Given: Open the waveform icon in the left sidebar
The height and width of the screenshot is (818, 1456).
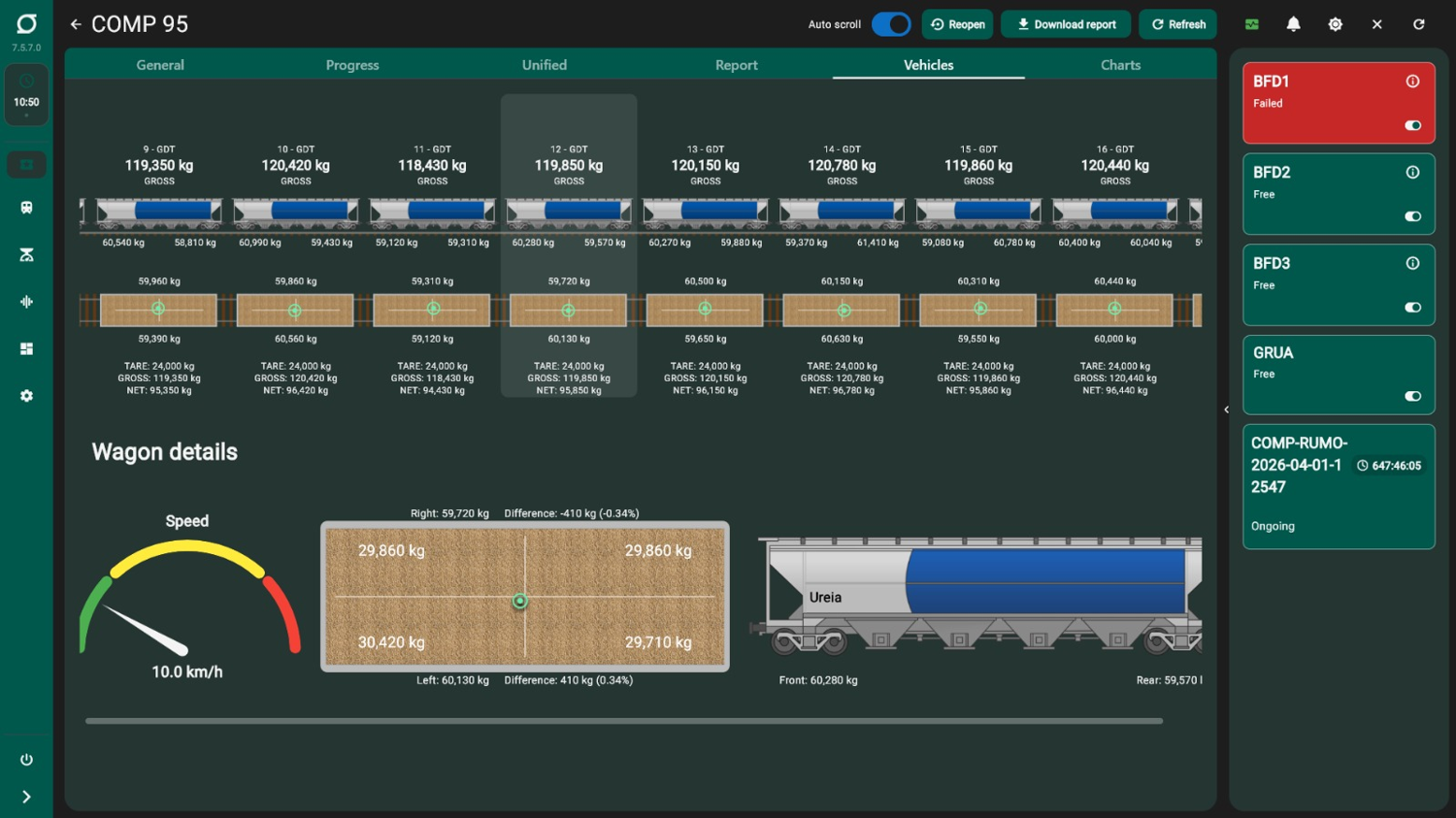Looking at the screenshot, I should (x=26, y=302).
